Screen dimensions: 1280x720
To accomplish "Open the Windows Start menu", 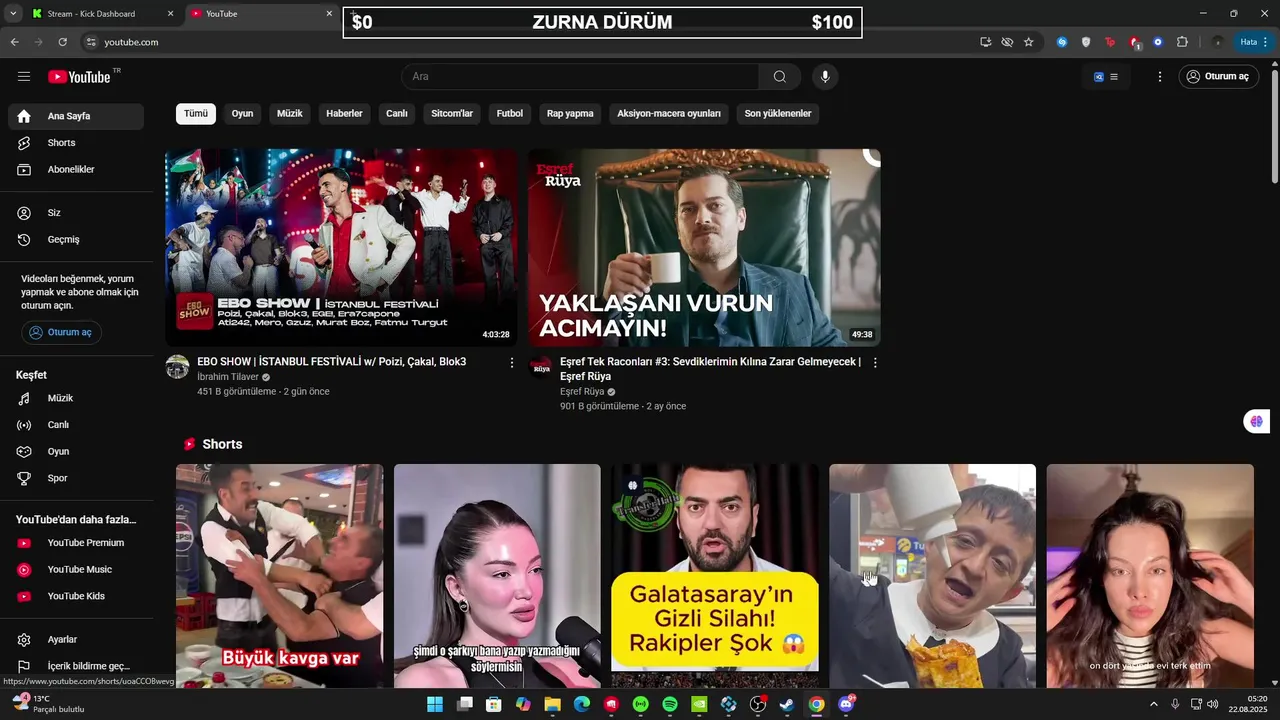I will click(435, 704).
